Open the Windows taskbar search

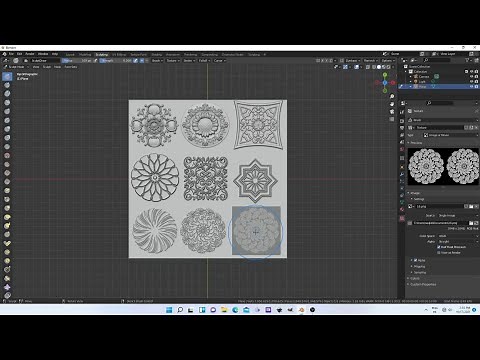coord(180,310)
